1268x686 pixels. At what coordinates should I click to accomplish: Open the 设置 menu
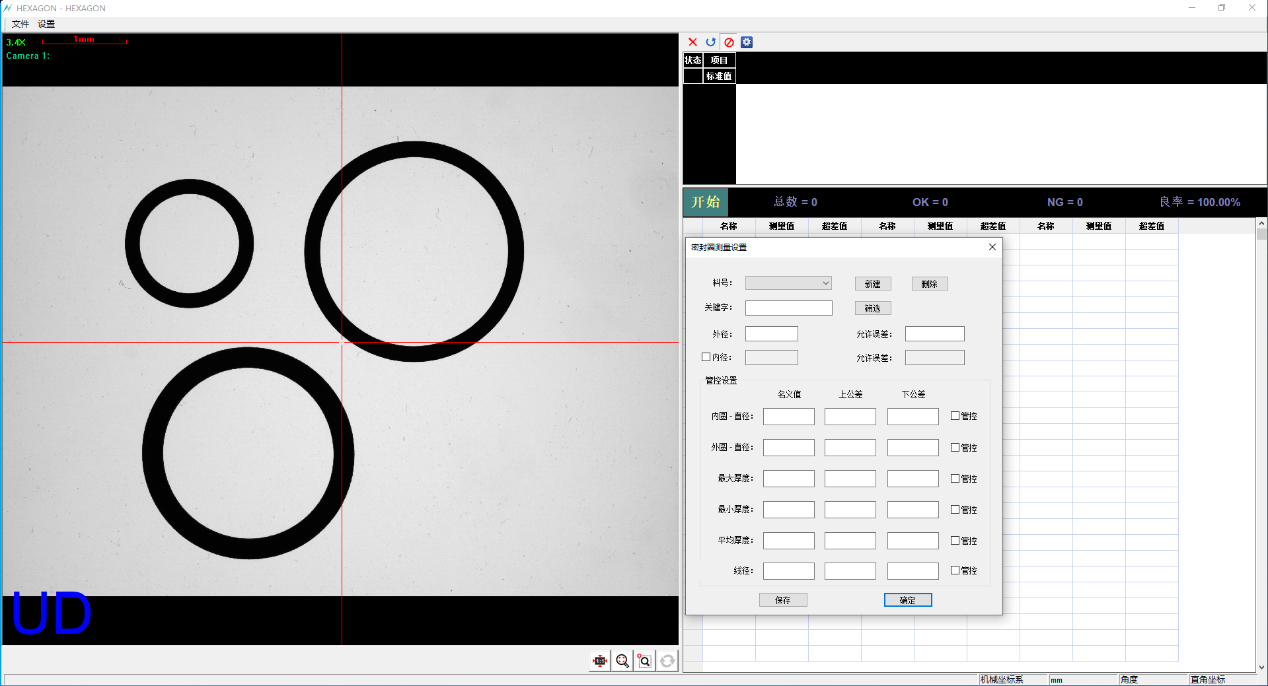click(x=45, y=23)
